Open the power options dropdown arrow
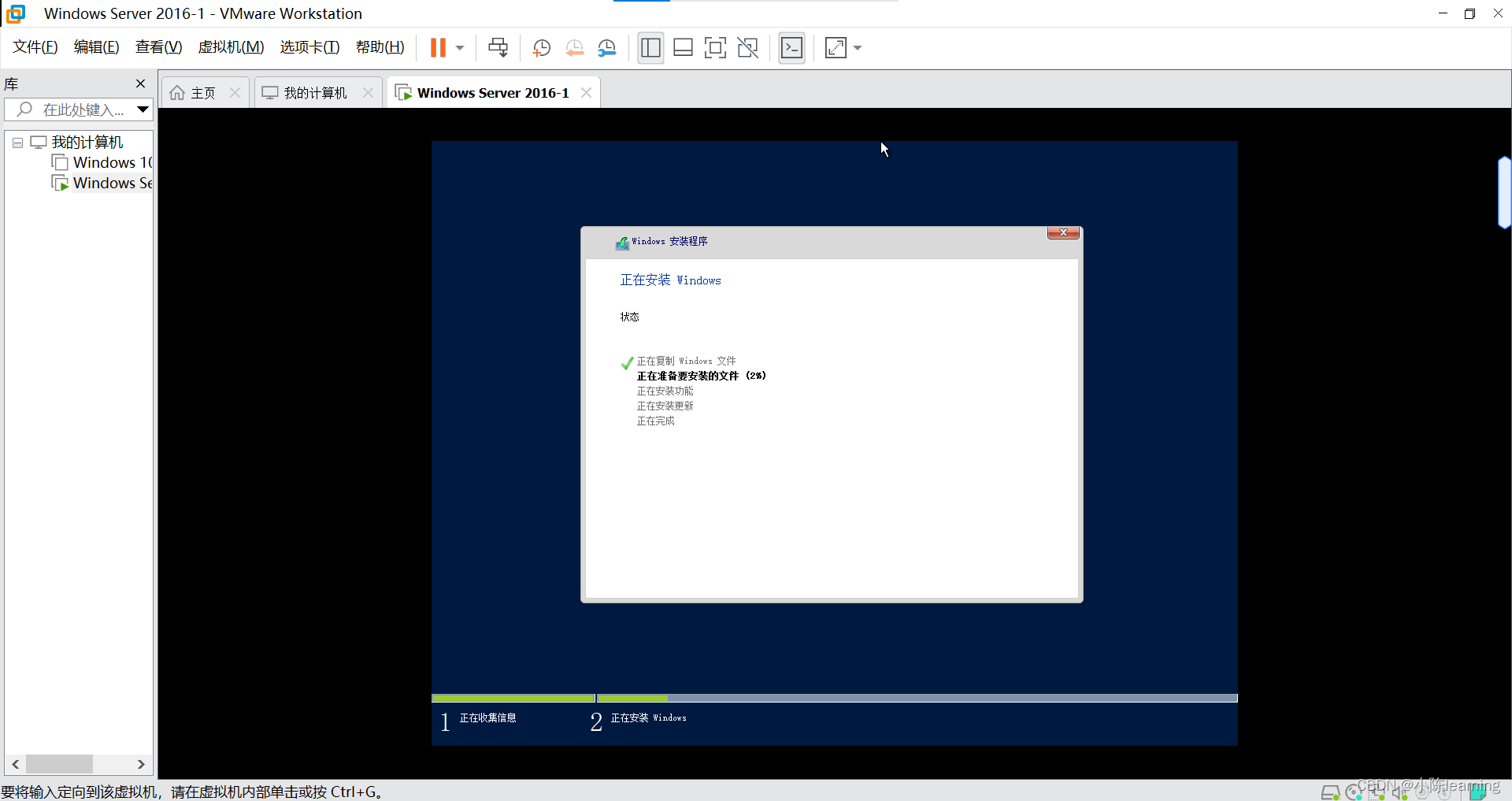Viewport: 1512px width, 801px height. point(460,48)
